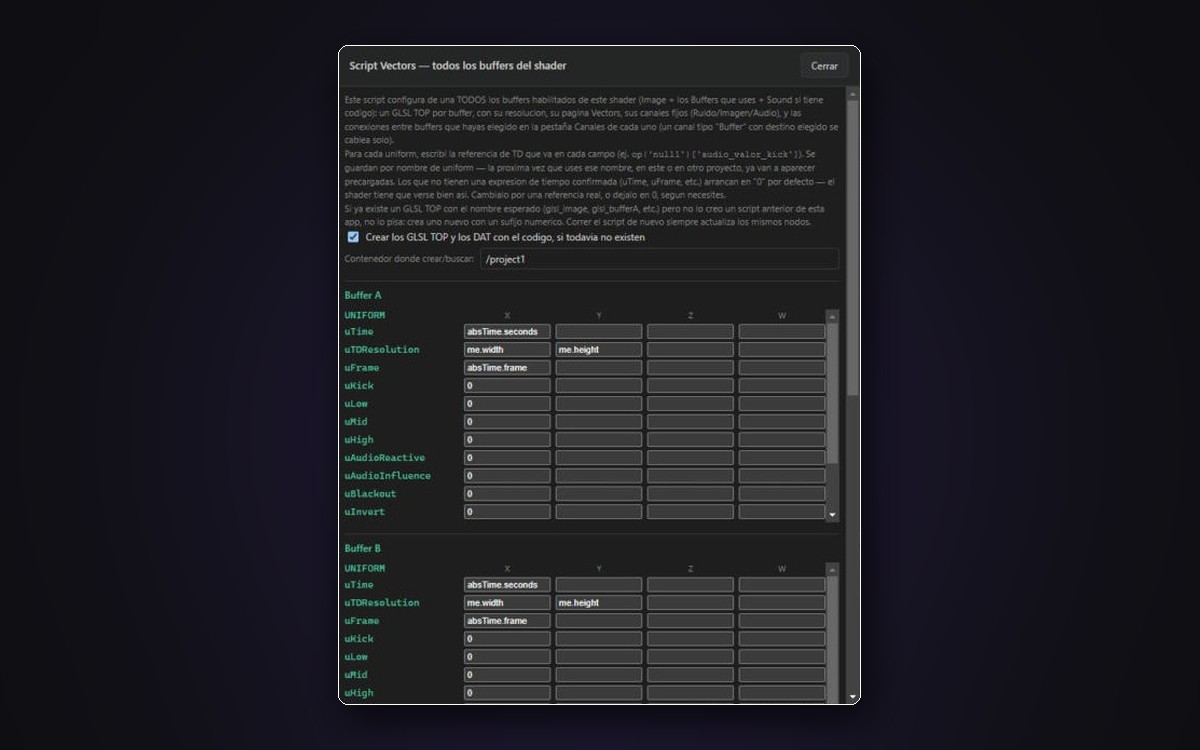1200x750 pixels.
Task: Select Buffer B uFrame X field
Action: point(507,621)
